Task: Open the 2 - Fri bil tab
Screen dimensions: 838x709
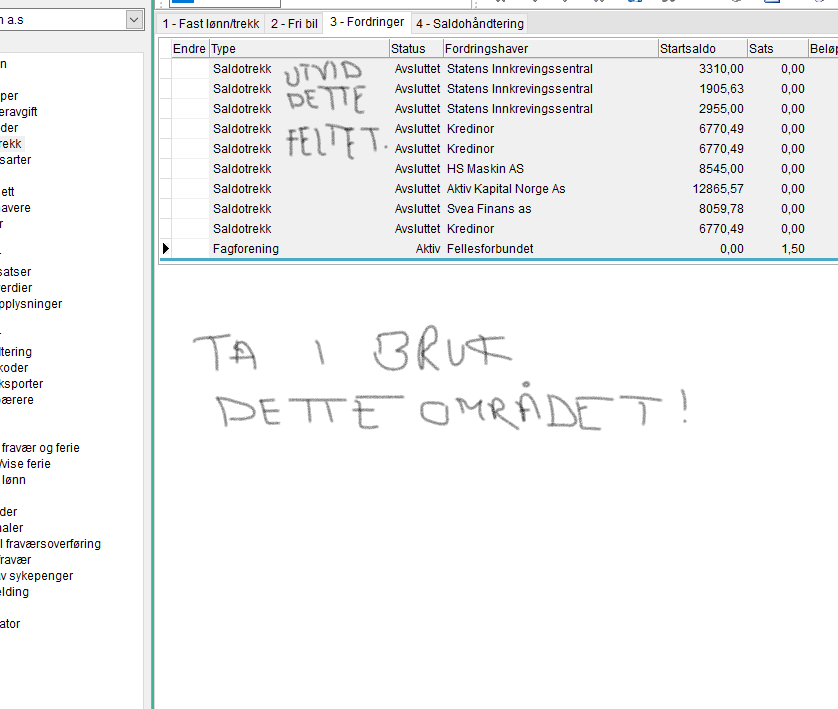Action: point(294,24)
